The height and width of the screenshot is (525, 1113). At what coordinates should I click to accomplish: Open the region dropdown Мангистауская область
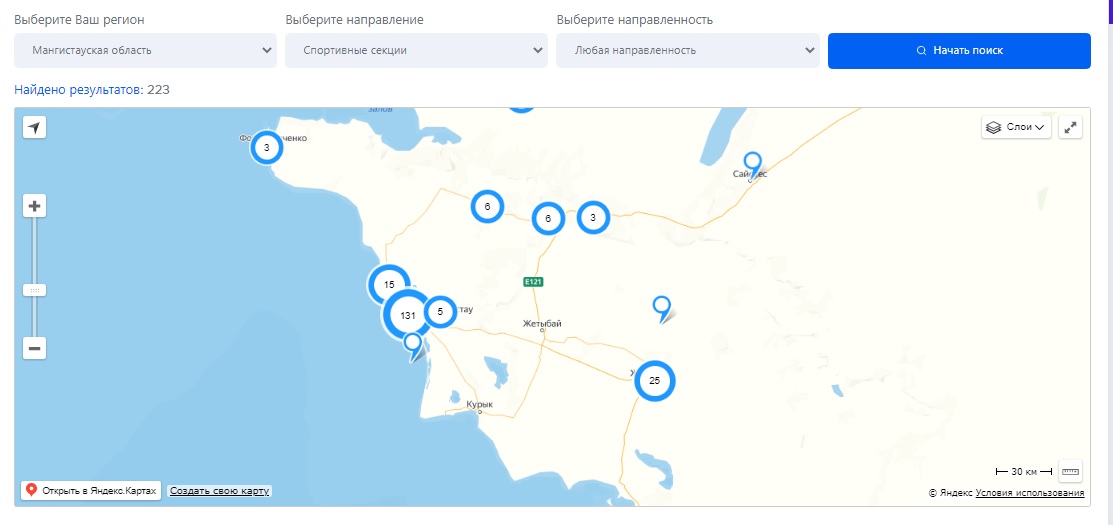145,50
